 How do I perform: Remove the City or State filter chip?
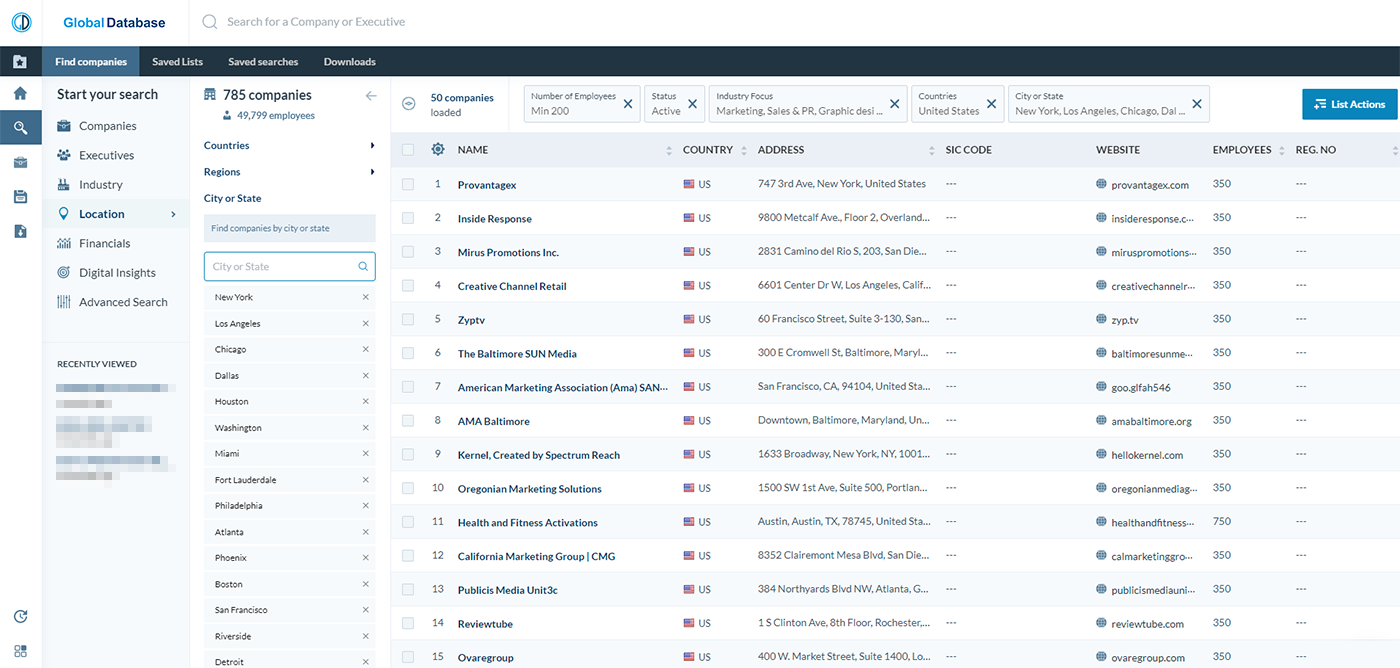(x=1197, y=104)
